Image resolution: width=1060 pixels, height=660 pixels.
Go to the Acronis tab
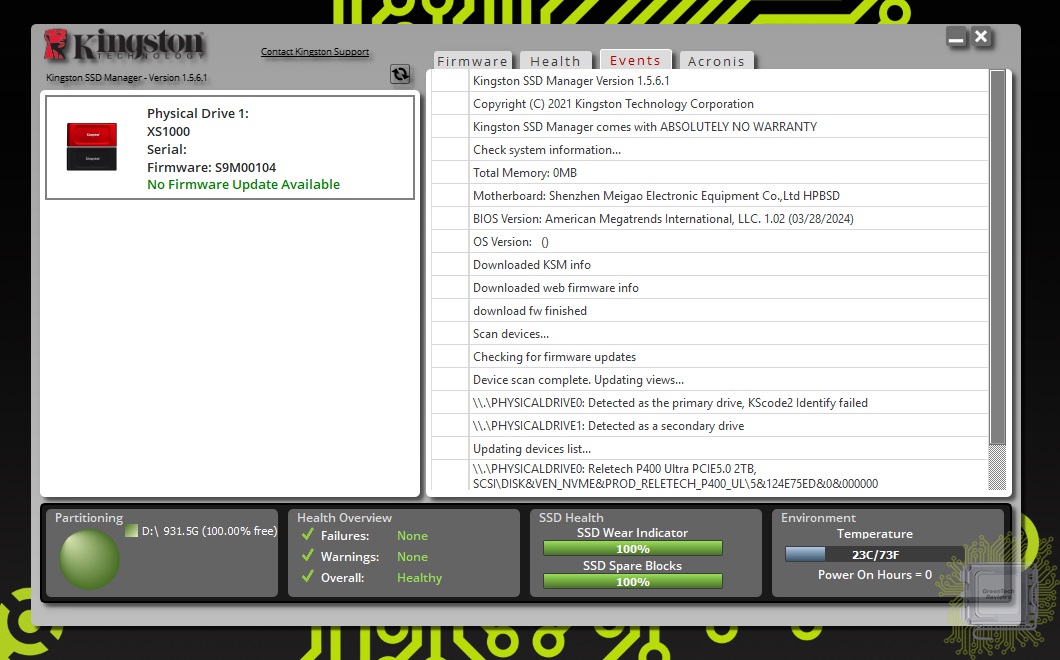(716, 61)
